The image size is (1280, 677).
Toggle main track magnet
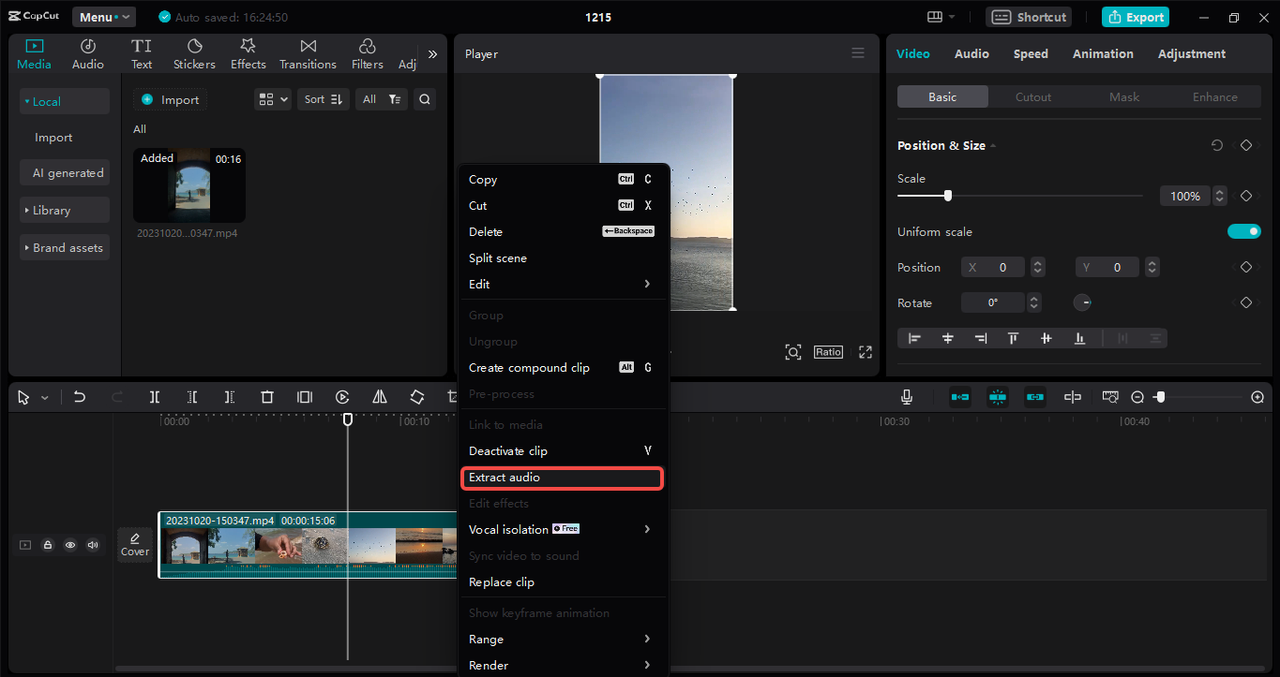tap(960, 397)
